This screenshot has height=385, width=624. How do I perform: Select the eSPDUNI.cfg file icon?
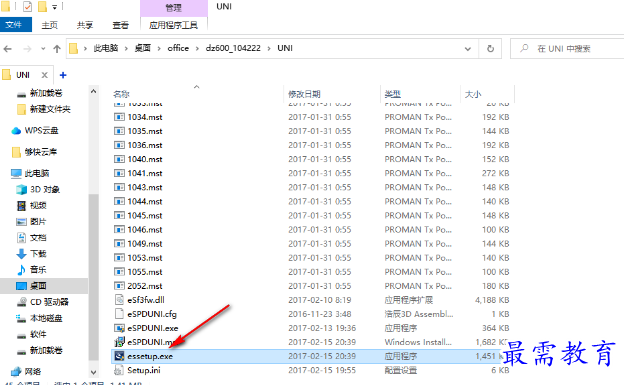click(x=119, y=314)
